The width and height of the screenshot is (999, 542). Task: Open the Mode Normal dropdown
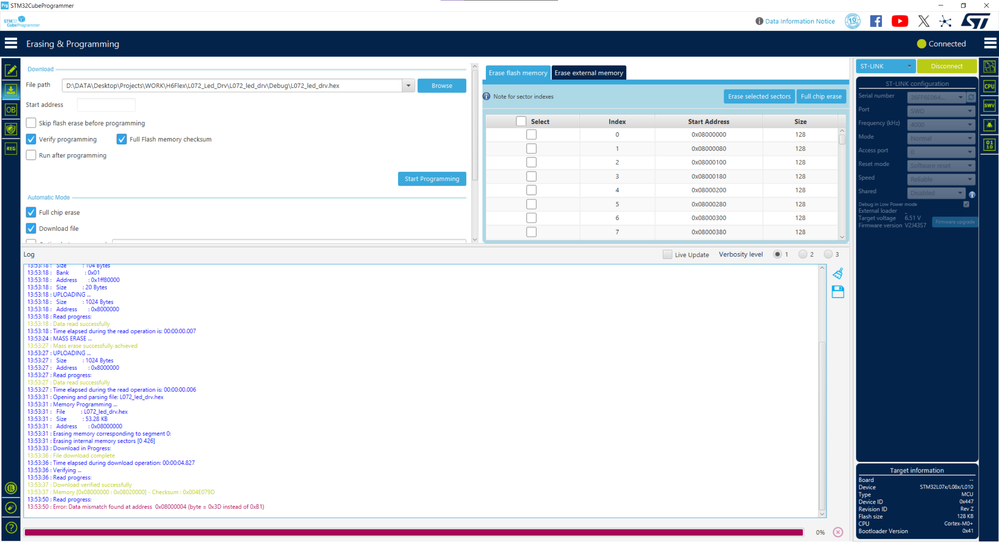[x=941, y=138]
